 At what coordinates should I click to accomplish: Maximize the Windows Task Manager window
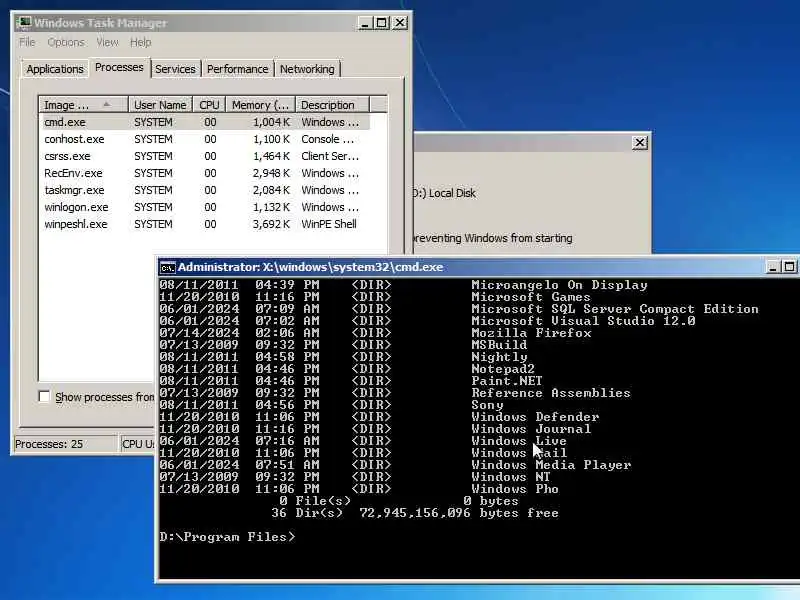[382, 23]
